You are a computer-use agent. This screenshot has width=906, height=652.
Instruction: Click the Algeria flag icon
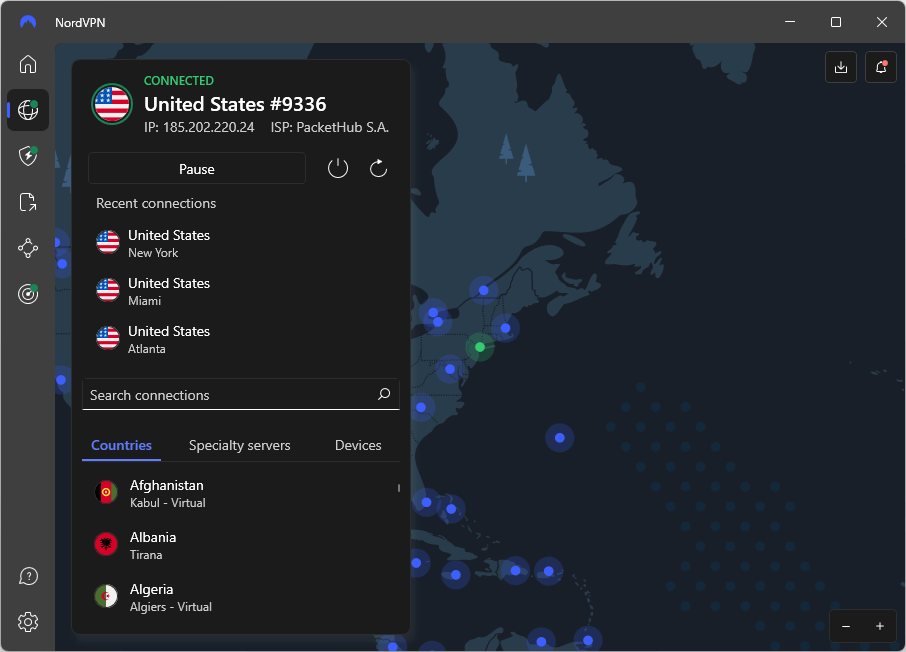[x=106, y=596]
